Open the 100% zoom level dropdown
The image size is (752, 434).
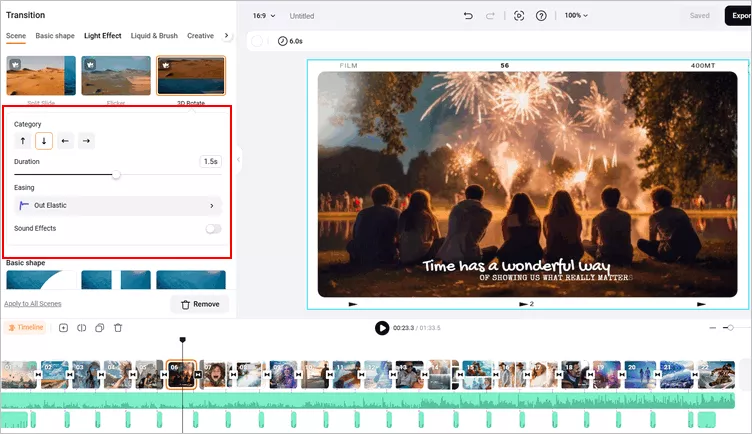(576, 16)
